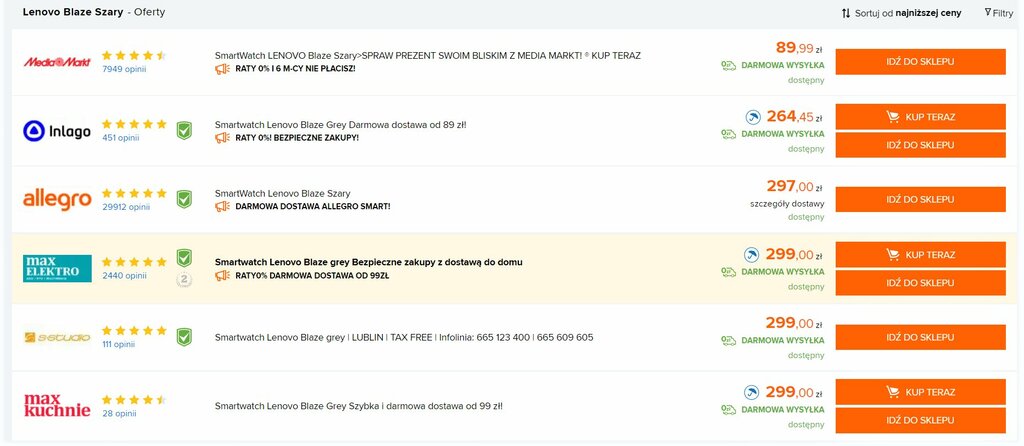The width and height of the screenshot is (1024, 446).
Task: Click the star rating for Max Kuchnie
Action: point(135,400)
